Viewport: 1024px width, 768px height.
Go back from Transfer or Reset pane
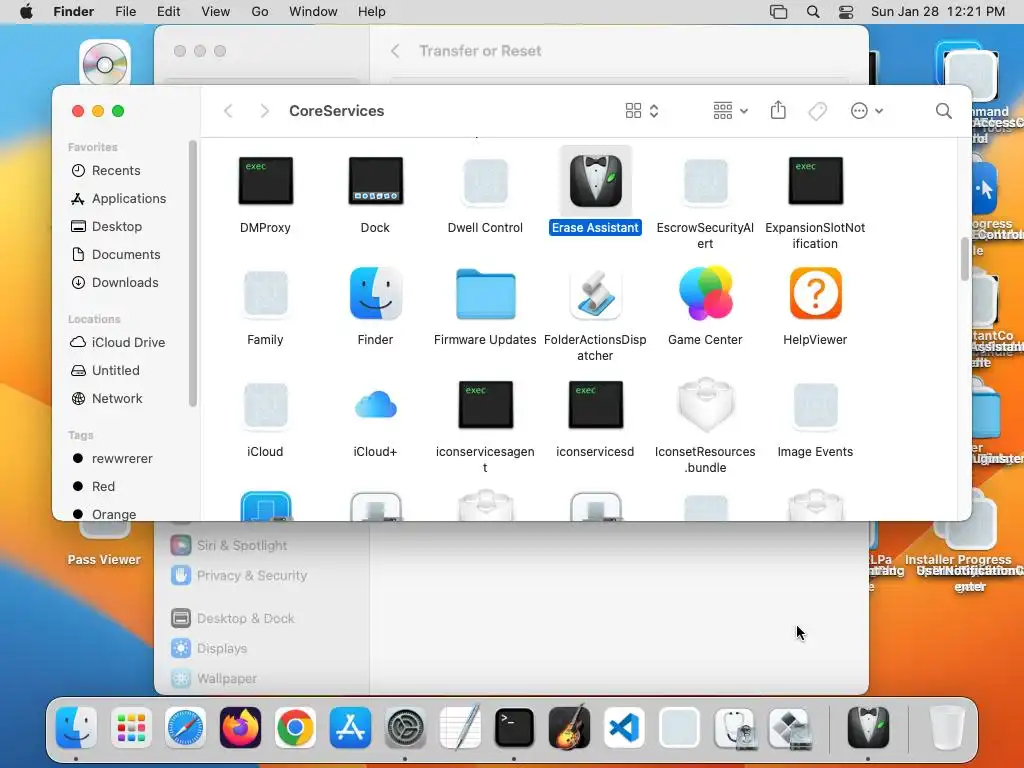395,51
